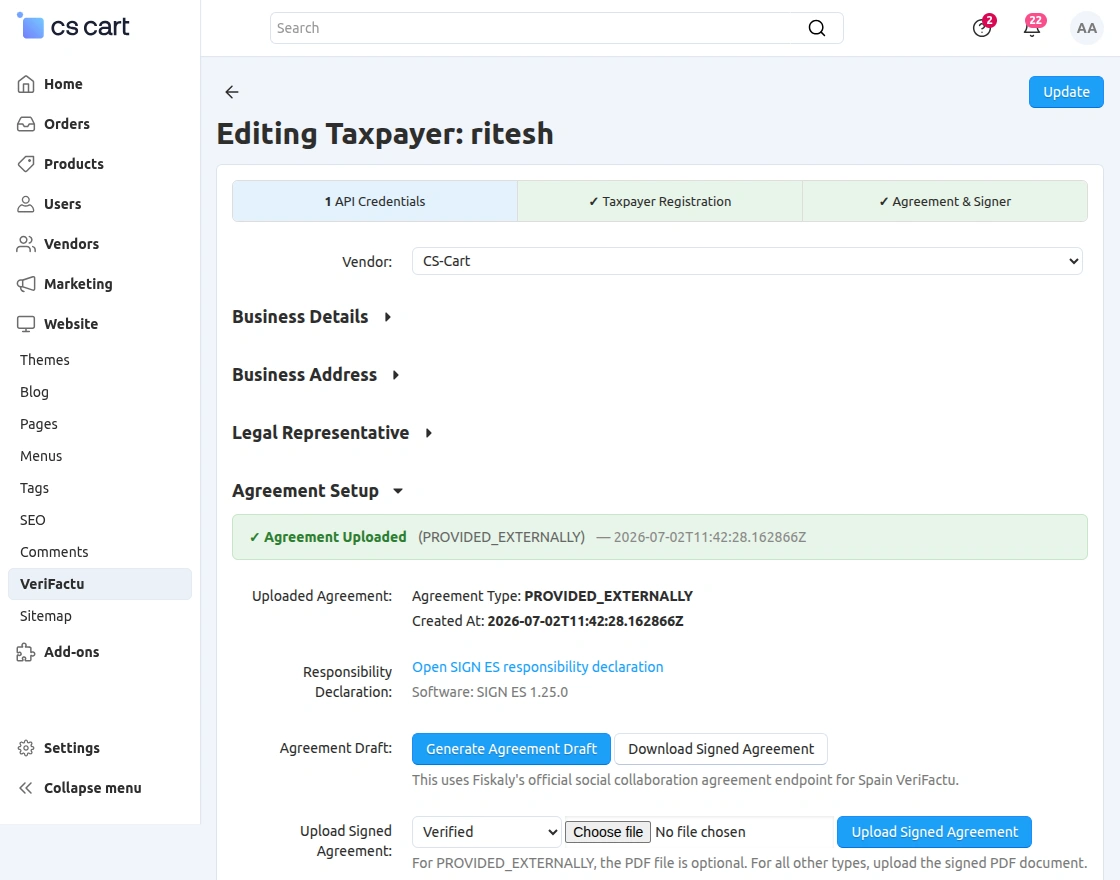
Task: Open the Sitemap submenu item
Action: pos(46,616)
